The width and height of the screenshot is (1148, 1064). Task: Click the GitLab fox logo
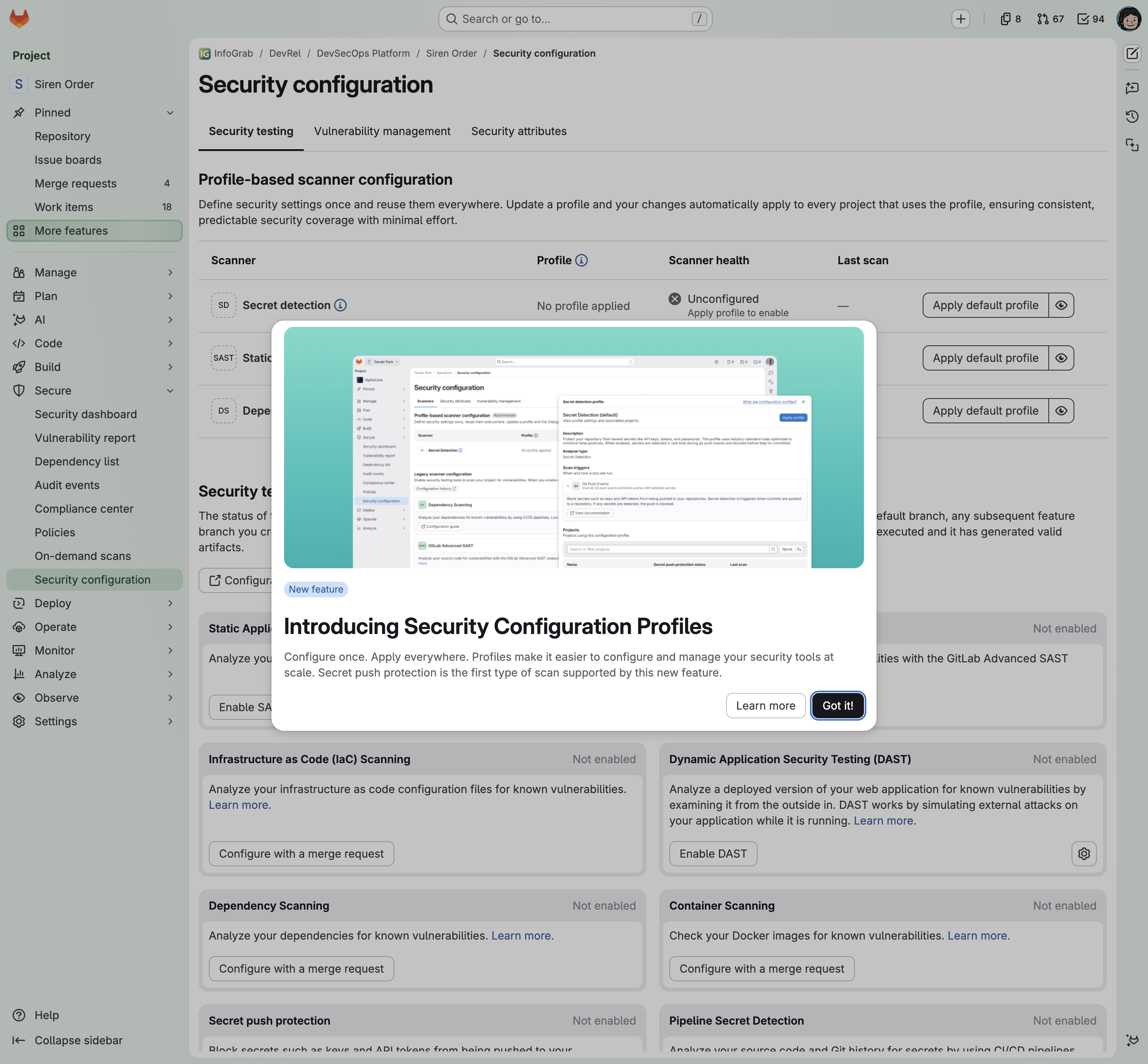[19, 19]
